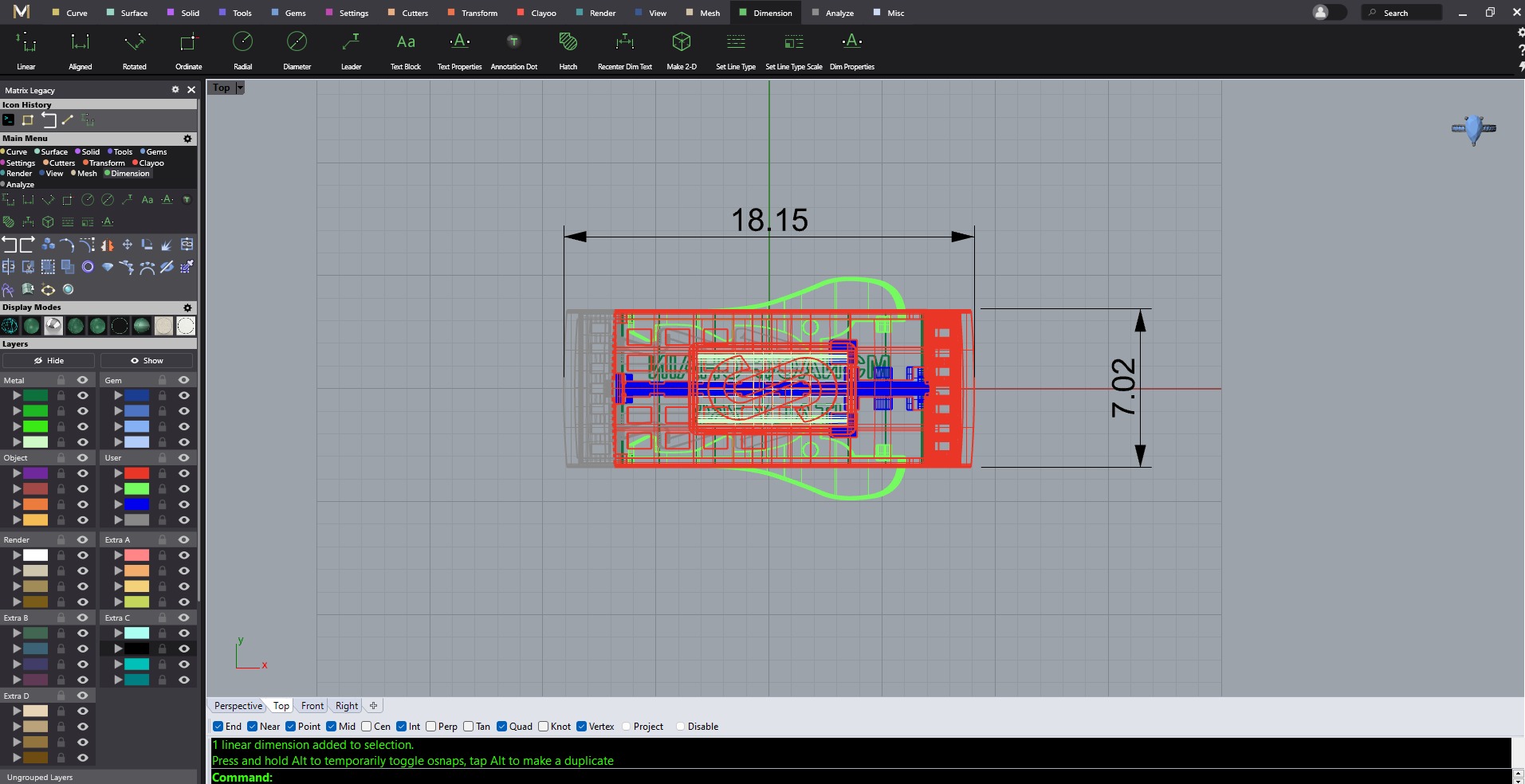Image resolution: width=1525 pixels, height=784 pixels.
Task: Toggle the Mid osnap checkbox
Action: point(331,727)
